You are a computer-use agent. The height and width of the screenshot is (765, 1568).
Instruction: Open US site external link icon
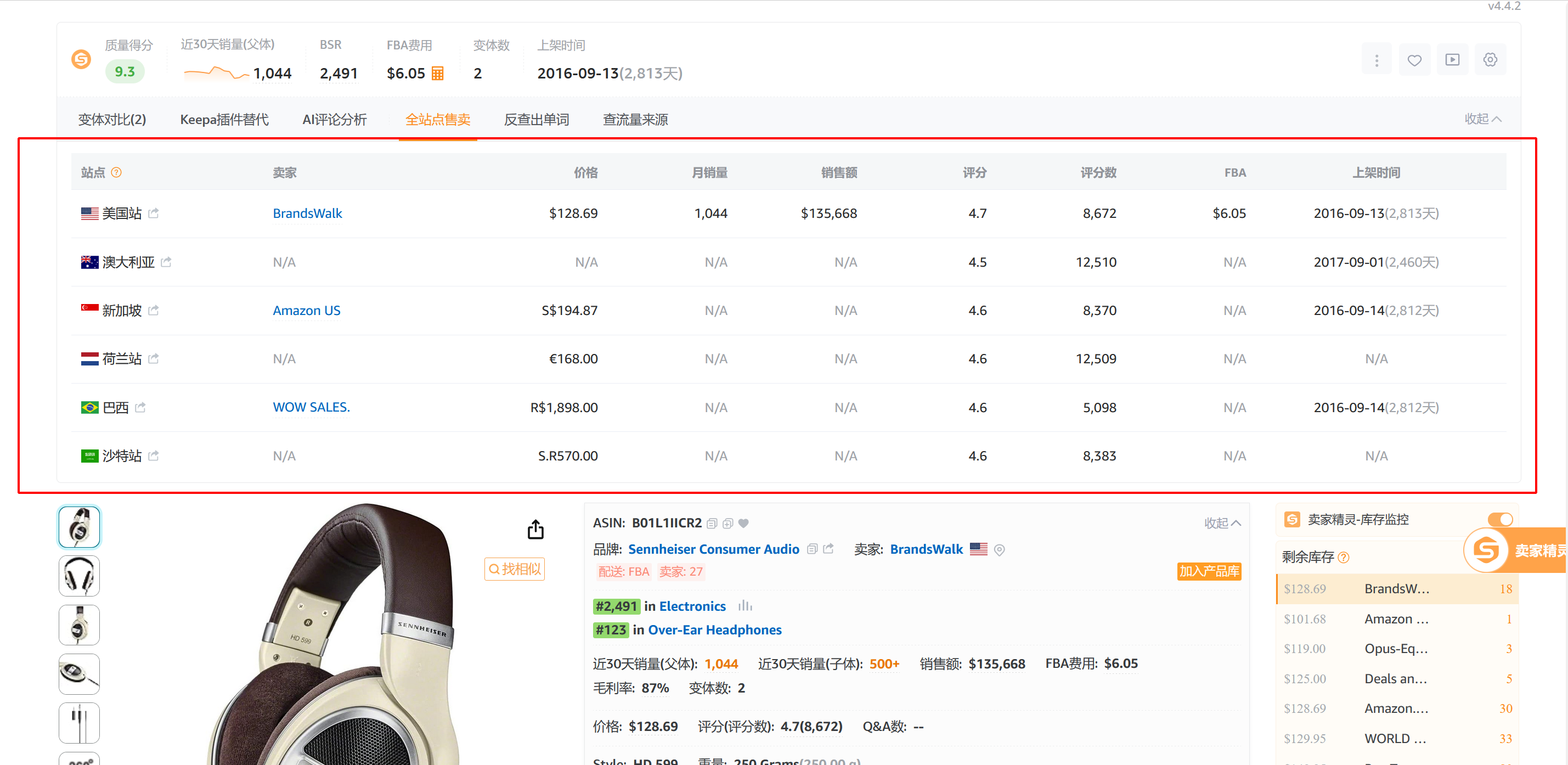point(154,213)
